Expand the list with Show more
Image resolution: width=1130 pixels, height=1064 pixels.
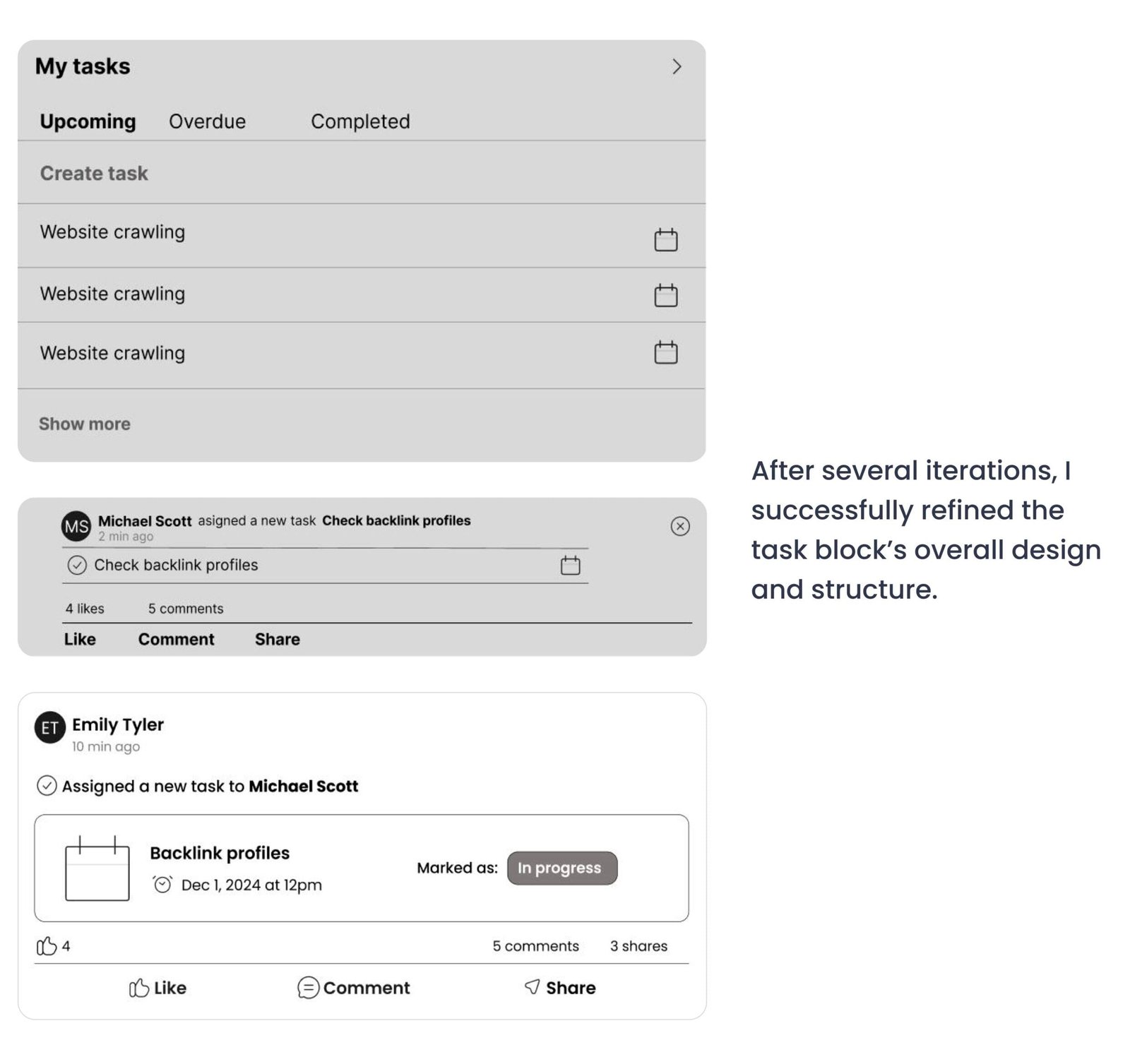(x=84, y=424)
